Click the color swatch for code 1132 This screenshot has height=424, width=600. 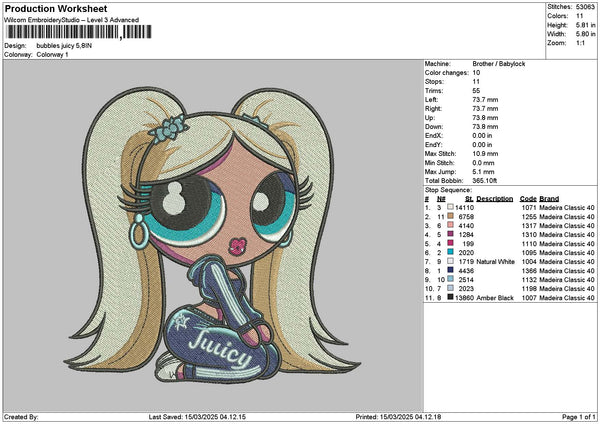click(450, 279)
